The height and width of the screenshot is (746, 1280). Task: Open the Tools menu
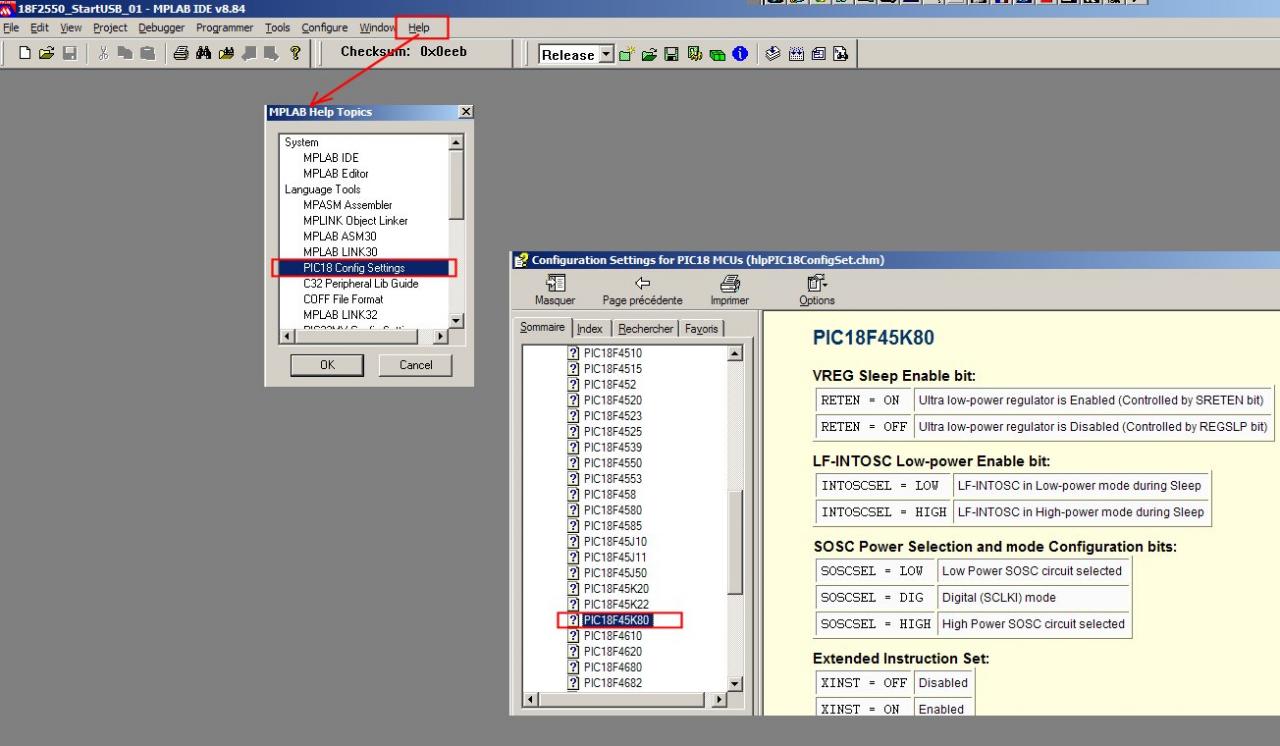click(x=277, y=28)
